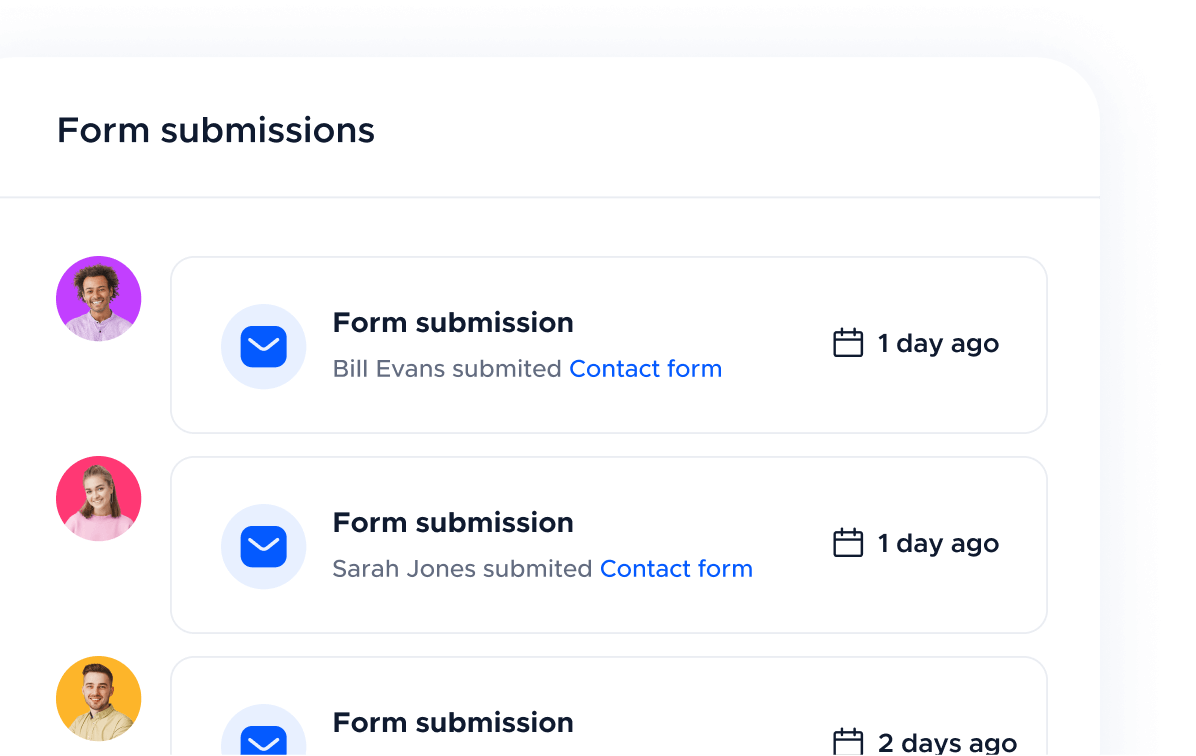Click "1 day ago" in Bill Evans's submission

click(x=938, y=343)
